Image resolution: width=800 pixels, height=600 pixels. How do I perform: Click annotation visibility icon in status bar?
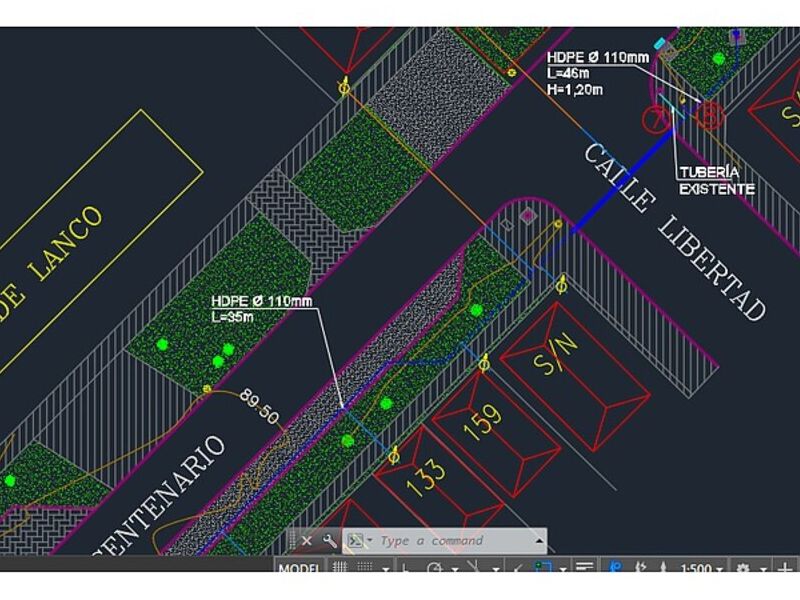point(615,569)
